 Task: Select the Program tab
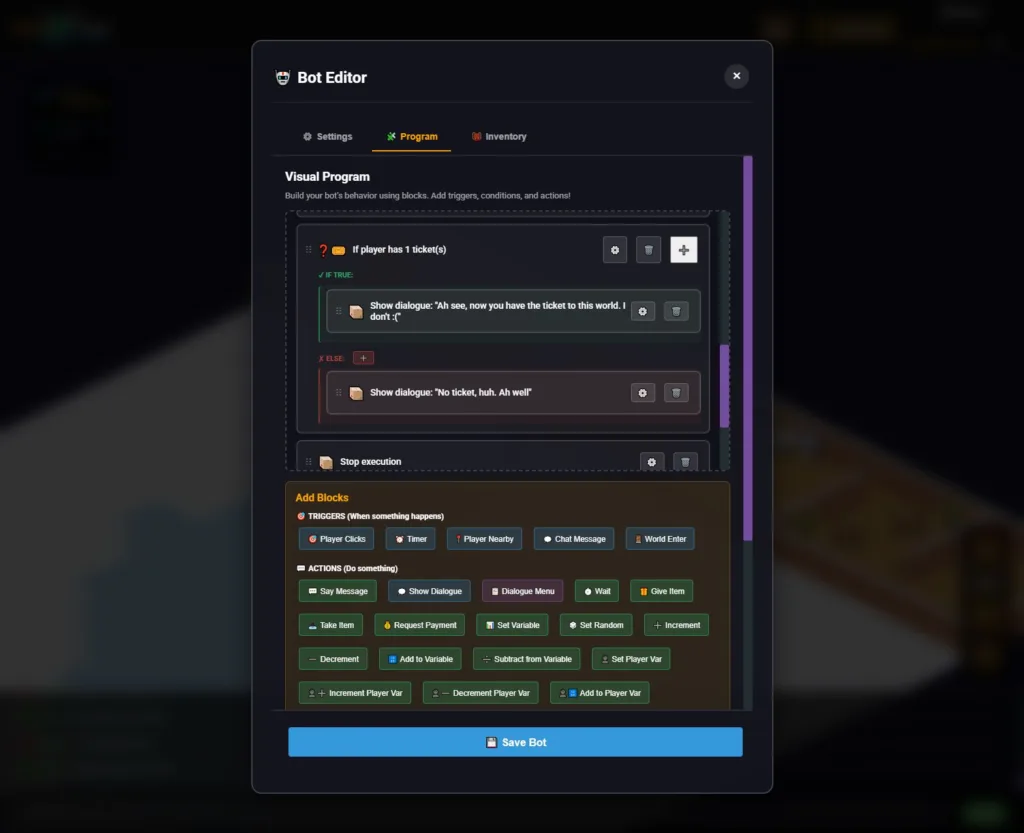[411, 136]
